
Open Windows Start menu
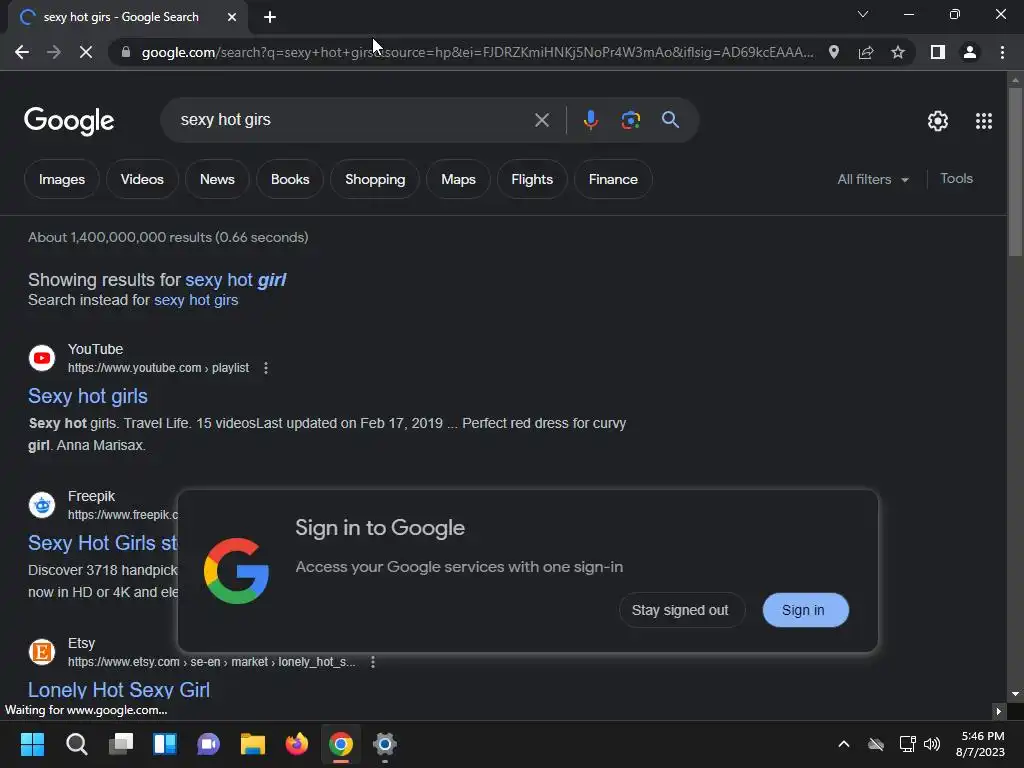(x=32, y=744)
